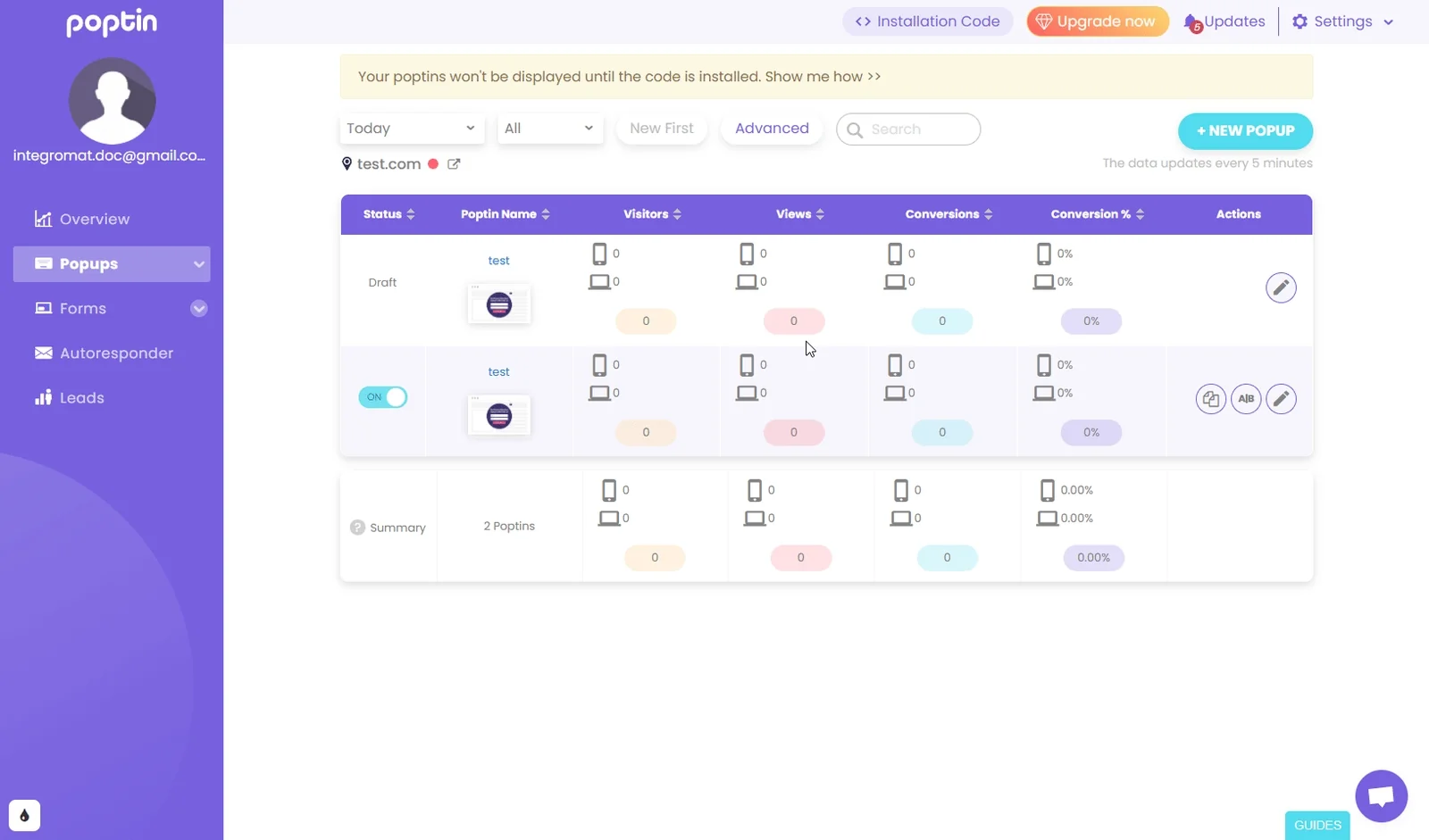Click the integromat.doc@gmail.co… account email
Viewport: 1429px width, 840px height.
point(110,155)
